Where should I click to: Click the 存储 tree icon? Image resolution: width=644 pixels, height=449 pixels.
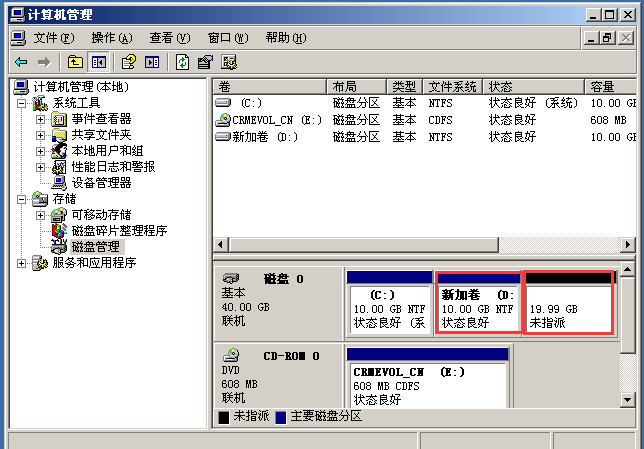40,199
